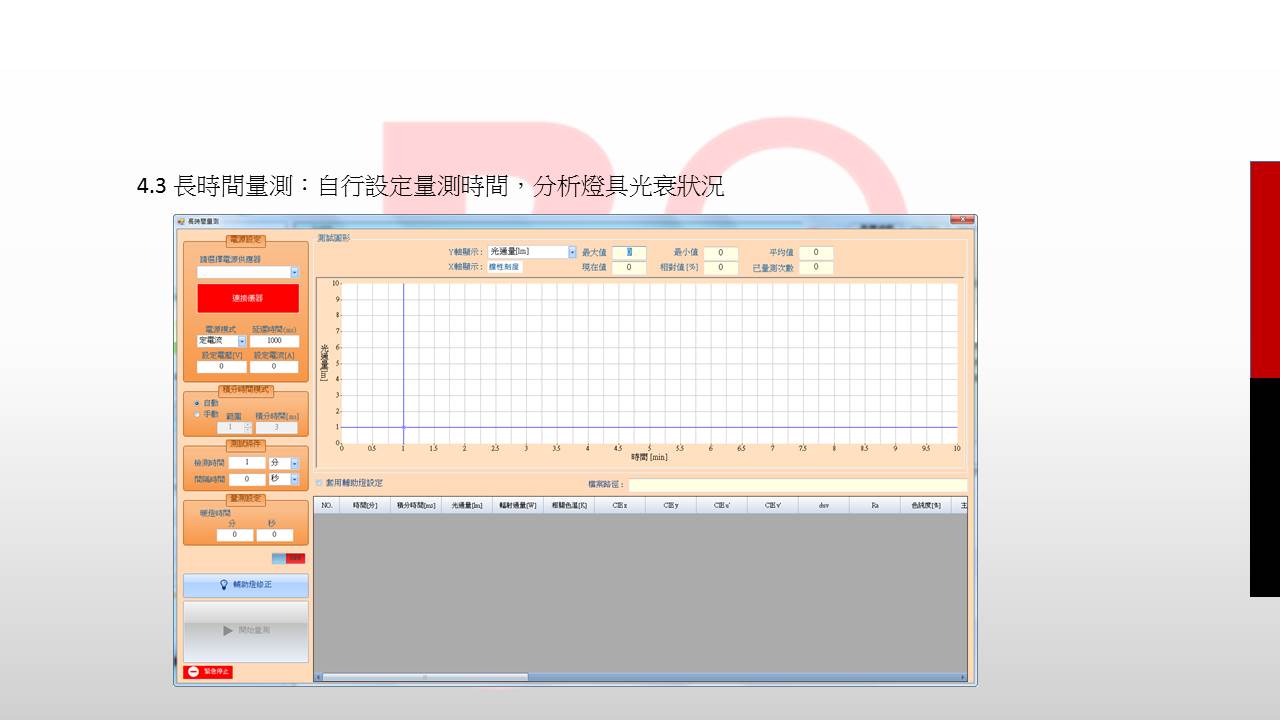Screen dimensions: 1280x720
Task: Select the 手動 integration mode radio button
Action: (x=196, y=414)
